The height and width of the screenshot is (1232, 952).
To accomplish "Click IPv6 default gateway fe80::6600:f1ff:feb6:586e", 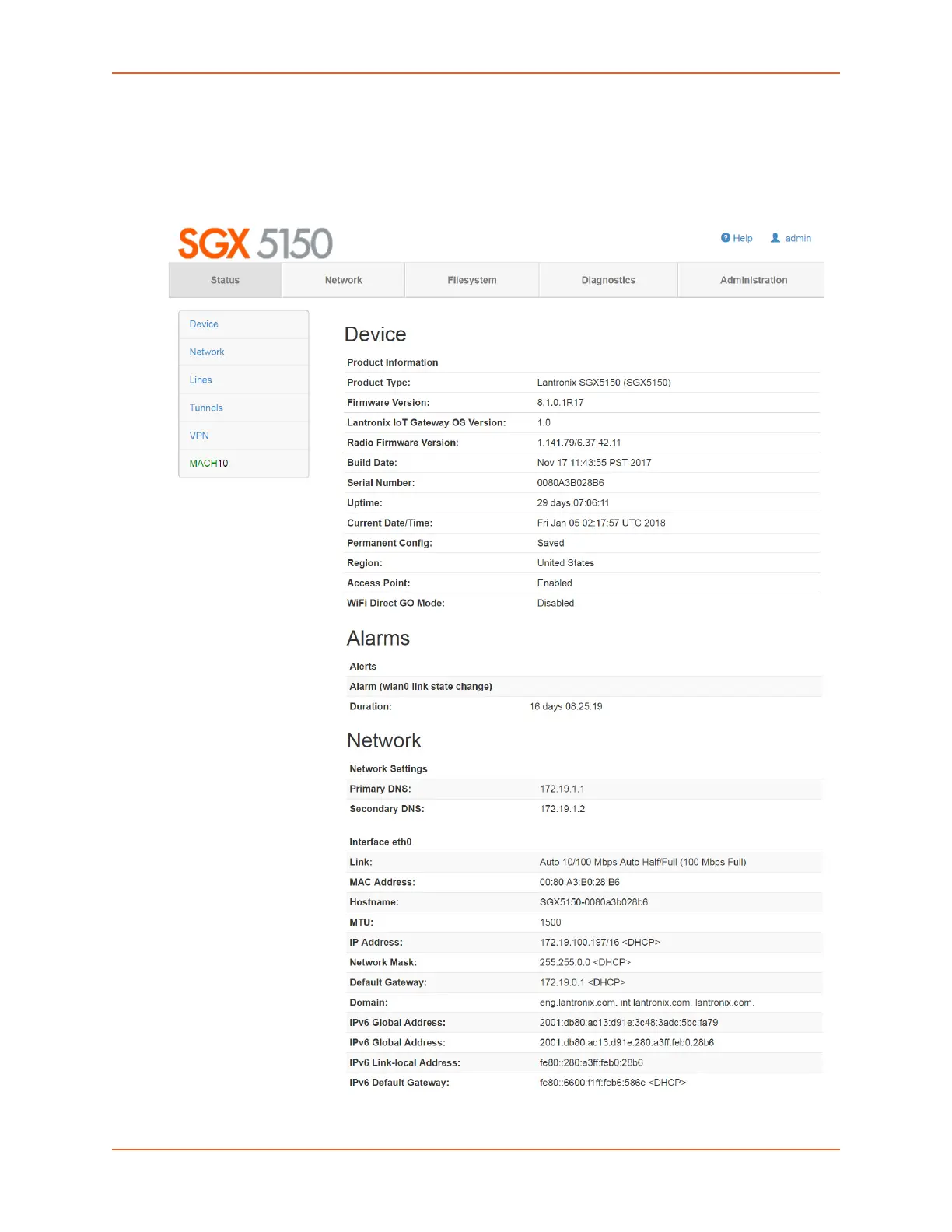I will (x=613, y=1083).
